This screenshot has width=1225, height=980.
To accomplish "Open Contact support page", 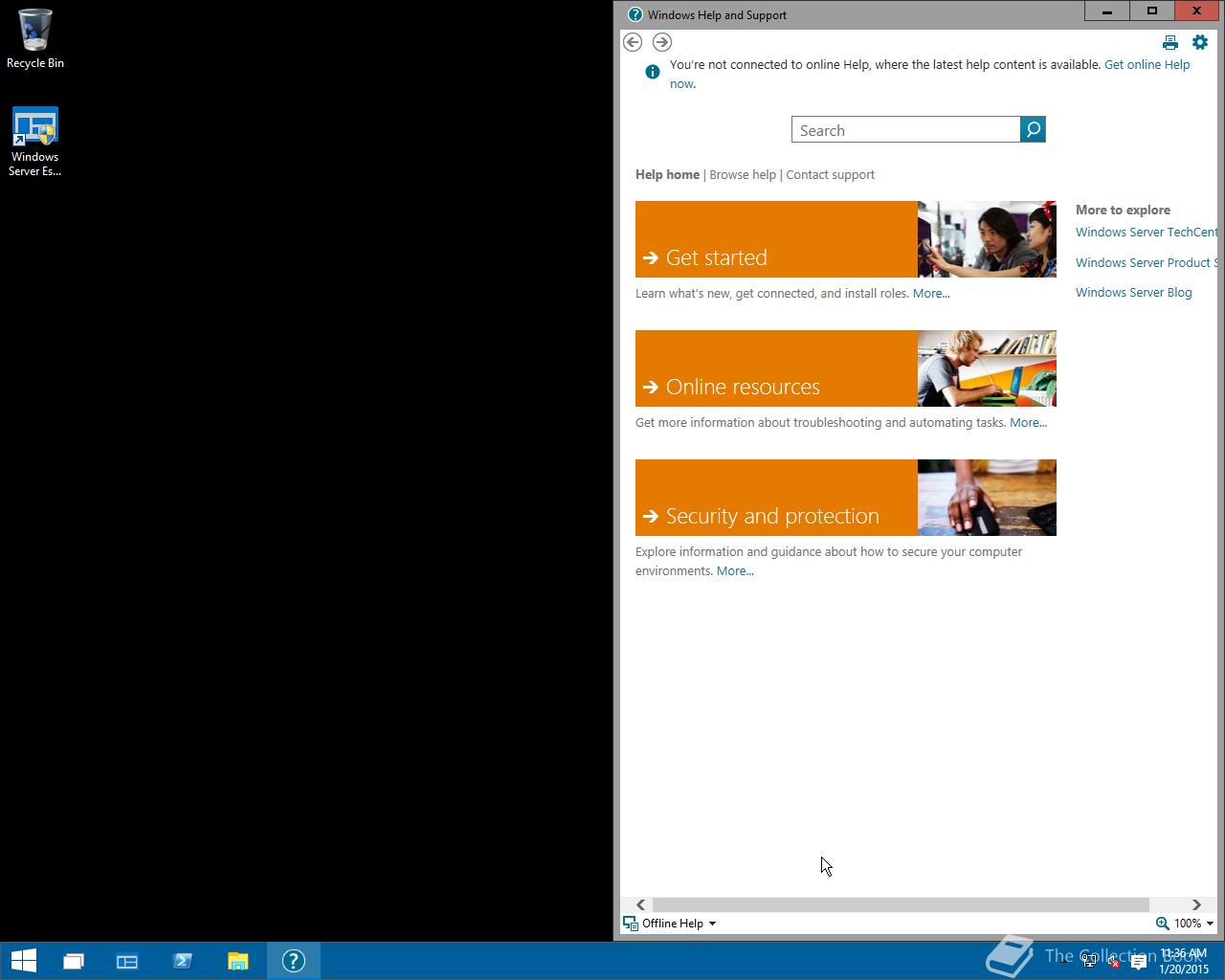I will pos(830,174).
